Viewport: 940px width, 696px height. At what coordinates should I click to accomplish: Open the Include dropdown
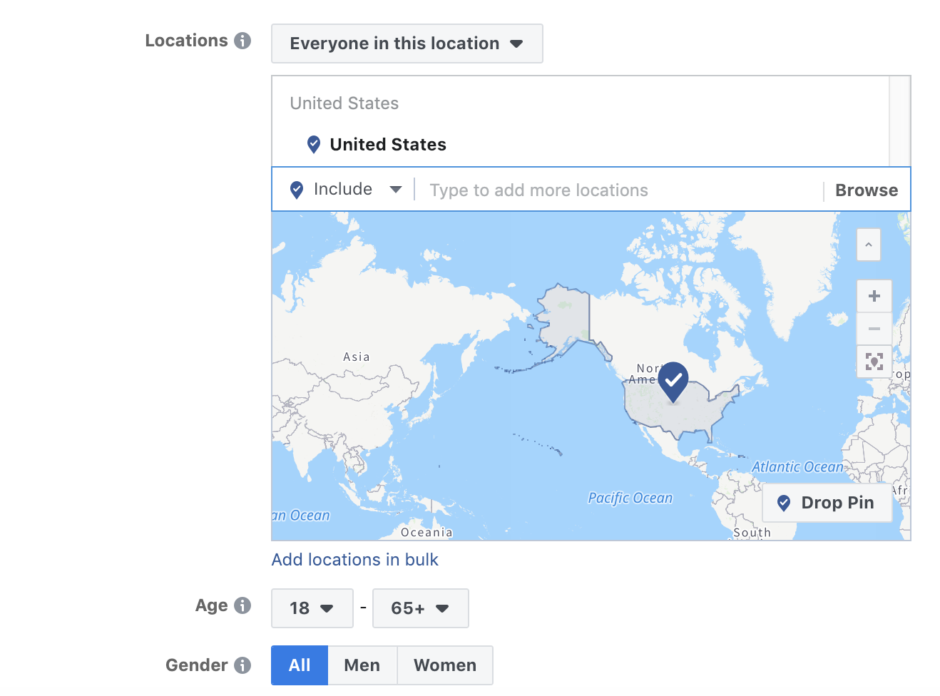[x=345, y=189]
